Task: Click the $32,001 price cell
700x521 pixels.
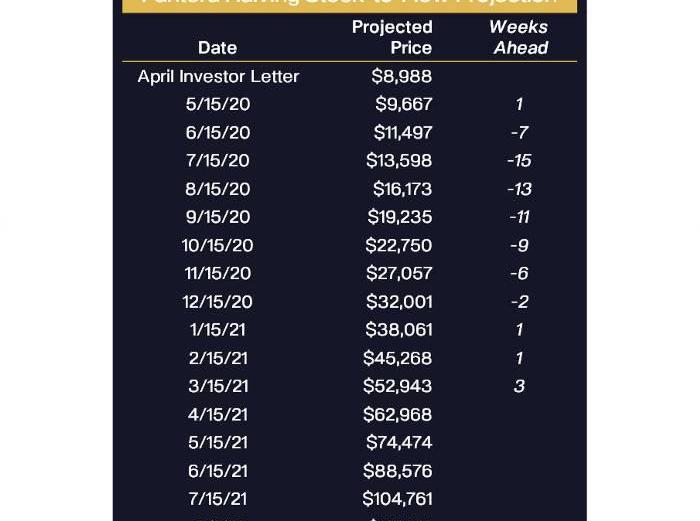Action: point(399,302)
